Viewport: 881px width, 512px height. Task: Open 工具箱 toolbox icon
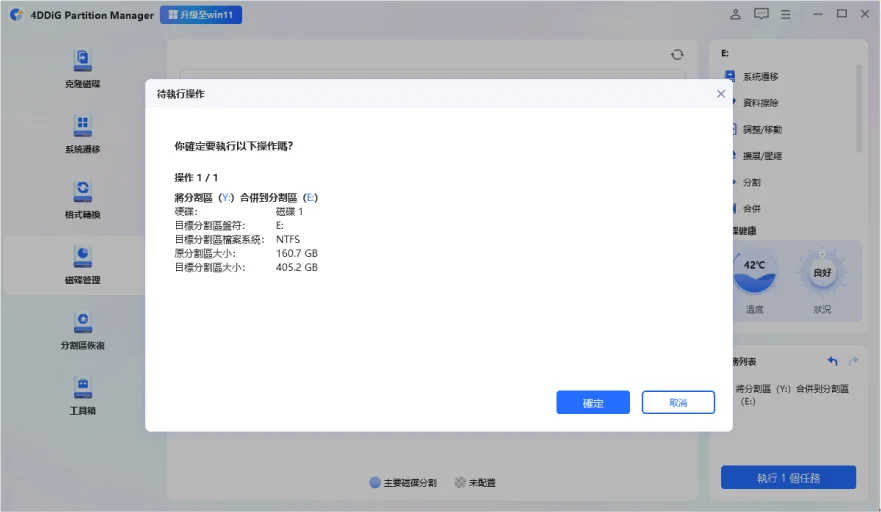point(83,387)
